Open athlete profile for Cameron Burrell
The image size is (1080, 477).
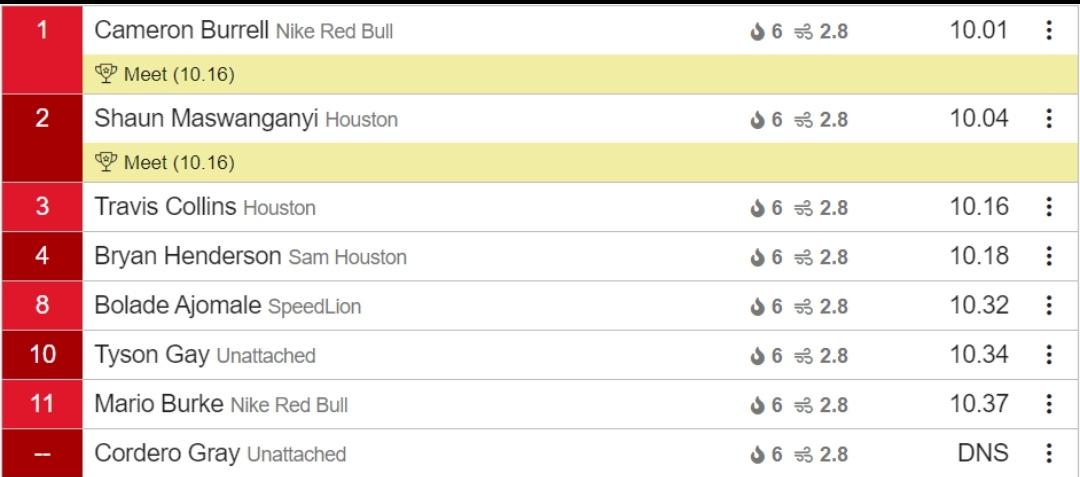[x=181, y=30]
